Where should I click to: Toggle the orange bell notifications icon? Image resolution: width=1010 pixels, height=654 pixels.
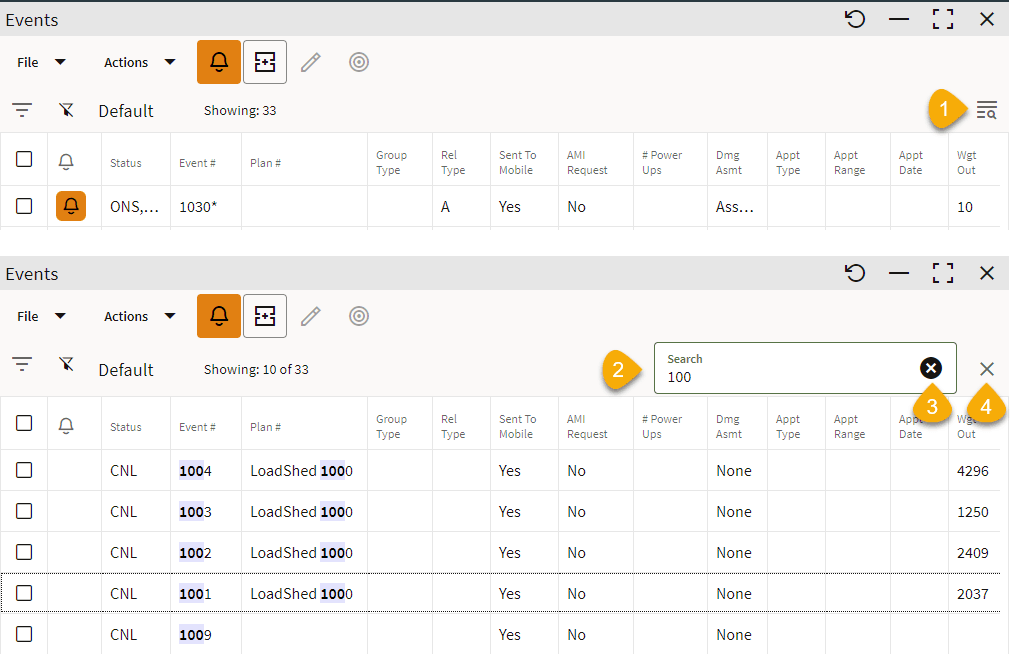point(218,62)
